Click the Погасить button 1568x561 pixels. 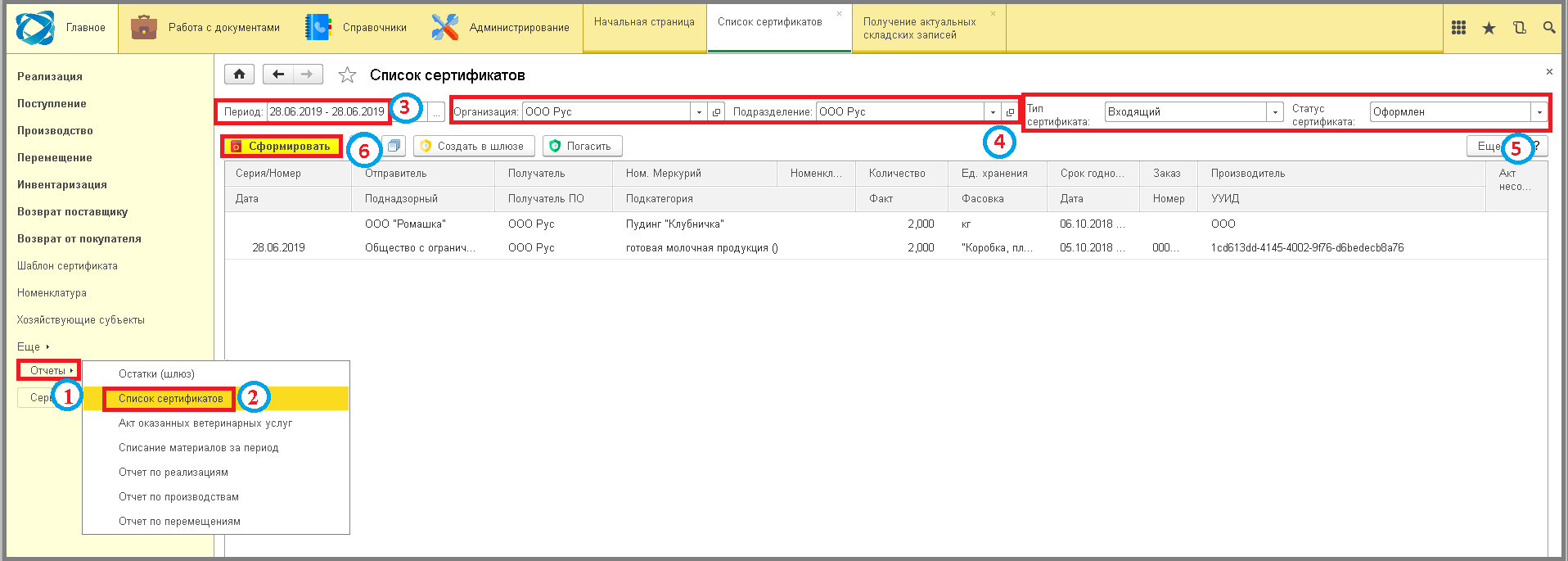point(582,146)
